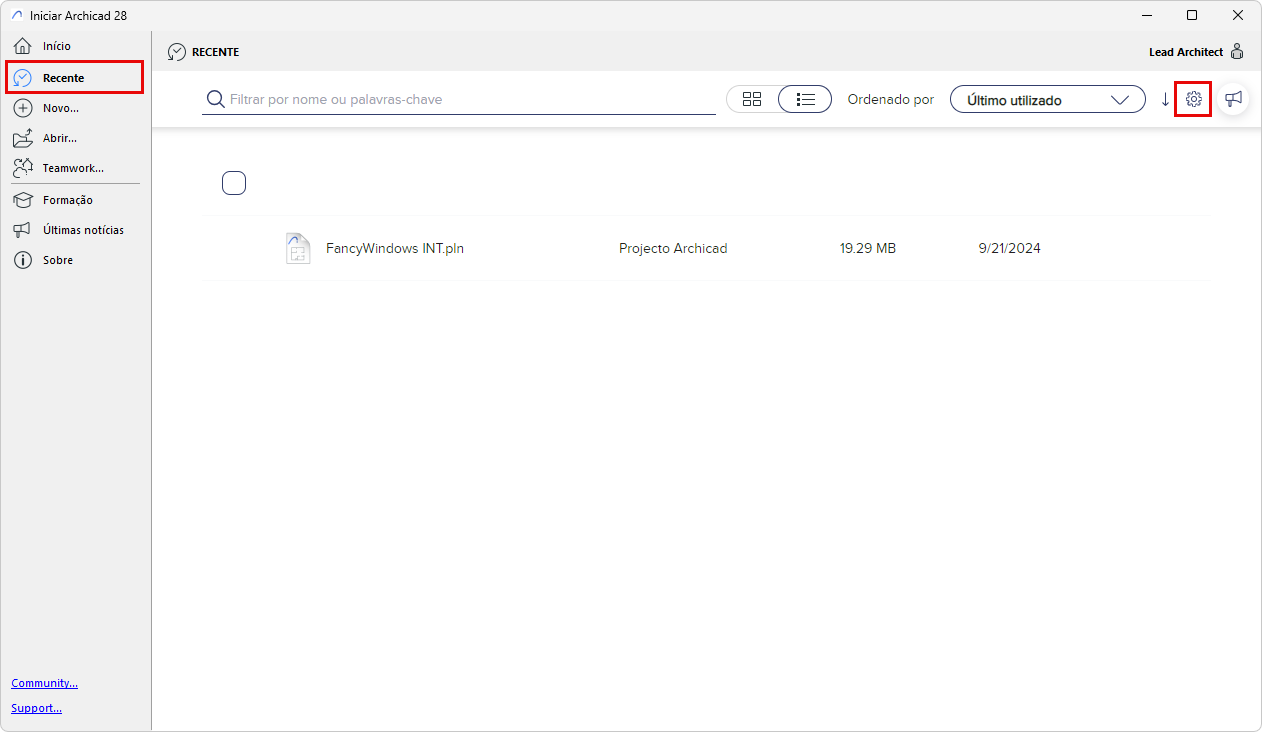The width and height of the screenshot is (1262, 732).
Task: Minimize the Iniciar Archicad 28 window
Action: tap(1146, 15)
